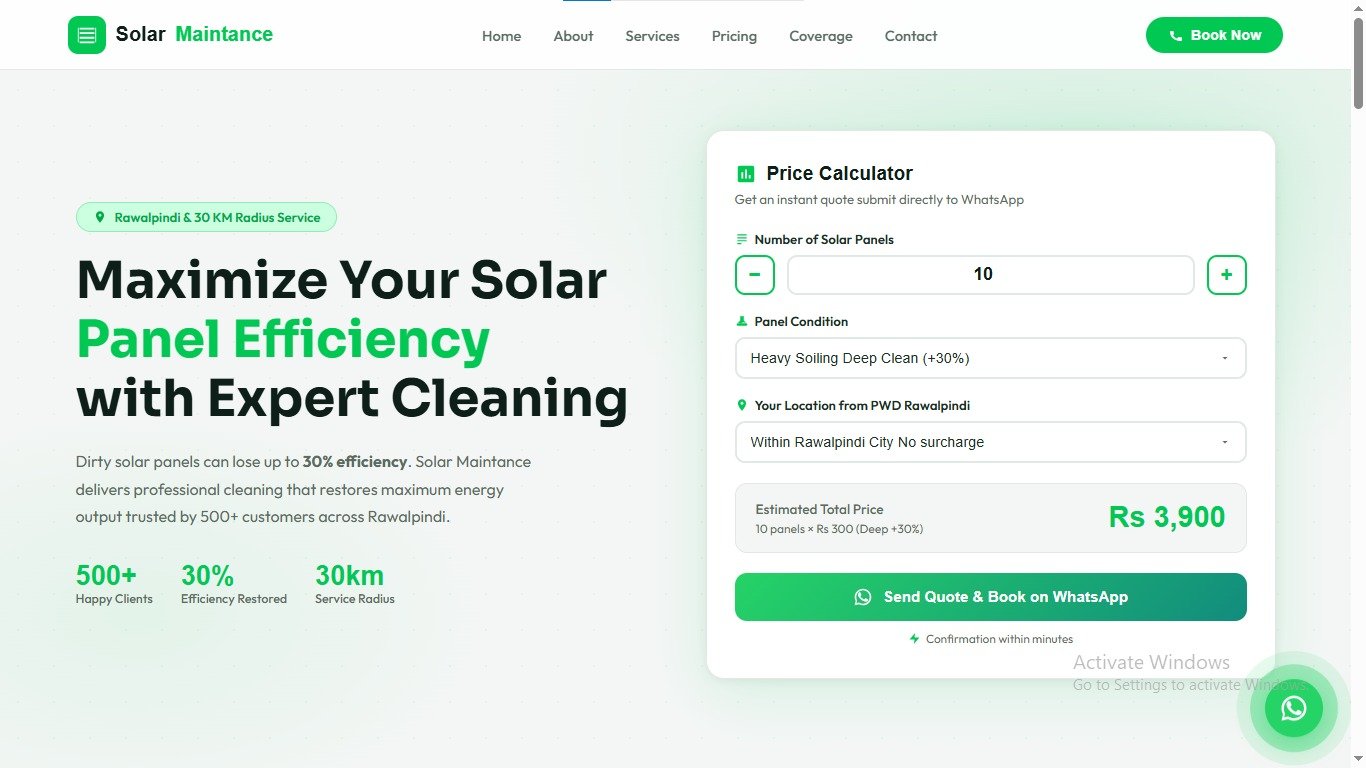Decrease panel count with the minus stepper
Image resolution: width=1366 pixels, height=768 pixels.
755,274
